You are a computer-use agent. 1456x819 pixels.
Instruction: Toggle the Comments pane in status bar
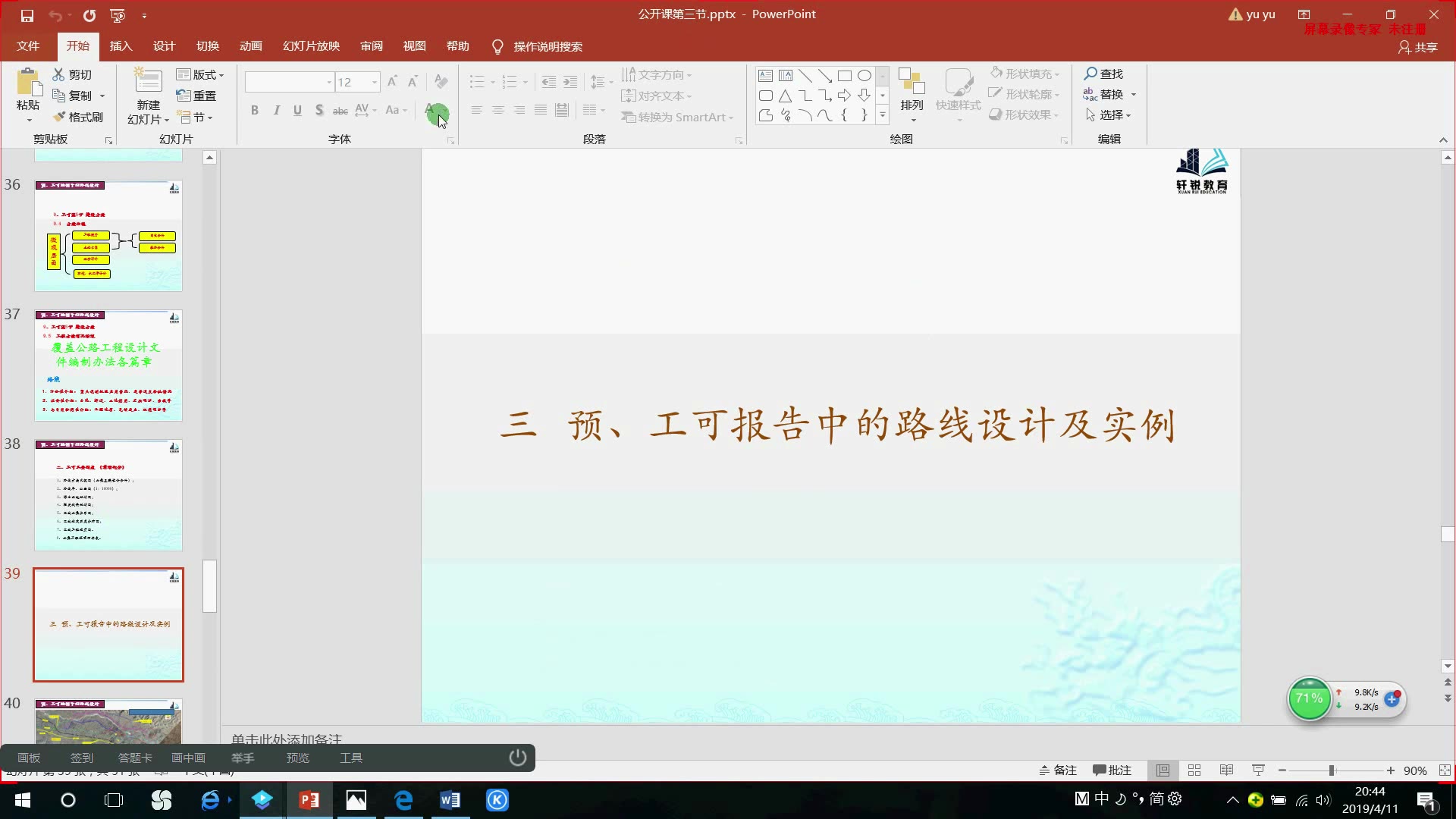1112,770
